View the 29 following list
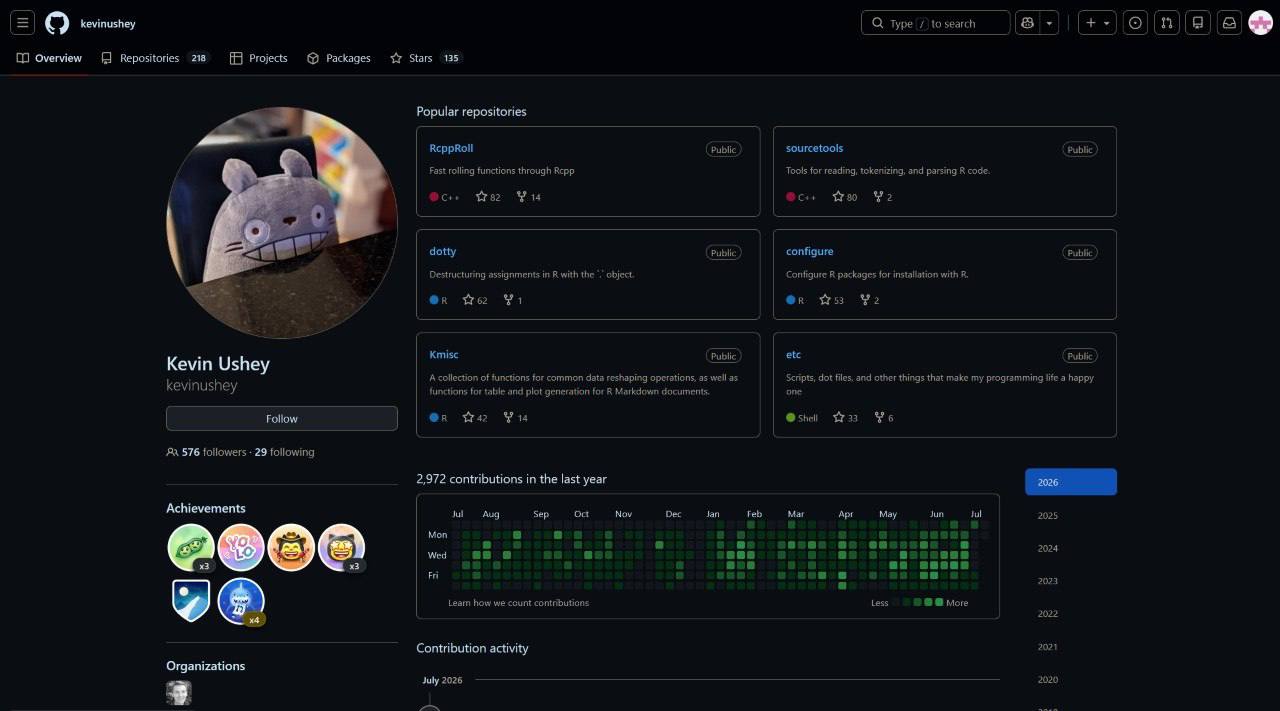This screenshot has width=1280, height=711. 284,452
